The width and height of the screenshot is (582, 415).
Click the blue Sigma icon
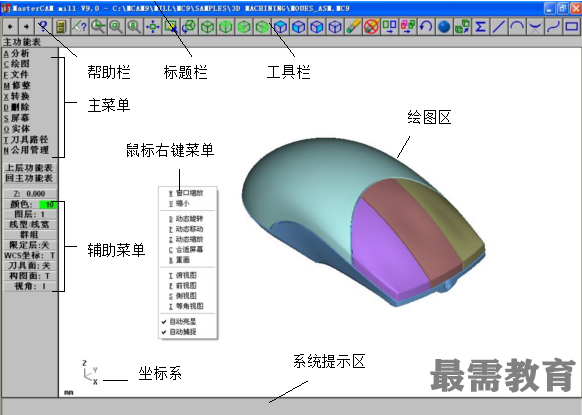click(x=480, y=27)
